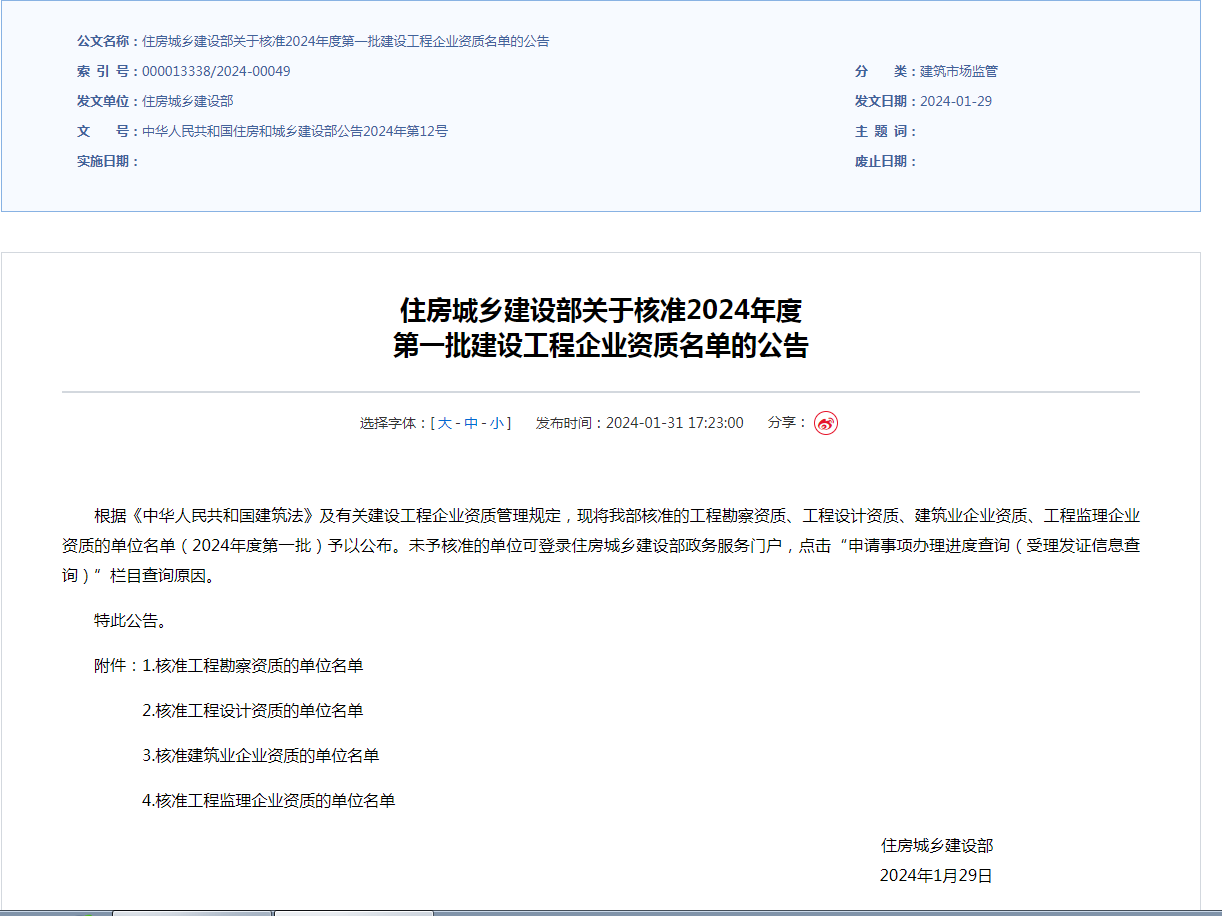Share the announcement via the Weibo icon
The image size is (1222, 916).
coord(826,422)
